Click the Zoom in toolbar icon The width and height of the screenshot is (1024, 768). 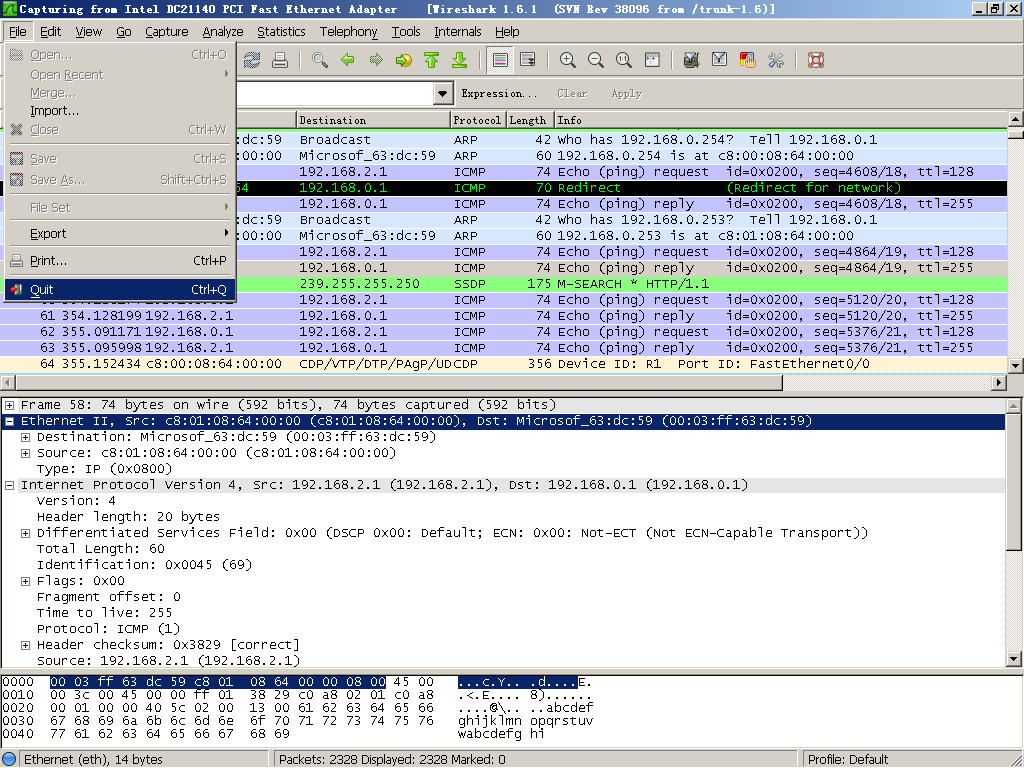[568, 60]
